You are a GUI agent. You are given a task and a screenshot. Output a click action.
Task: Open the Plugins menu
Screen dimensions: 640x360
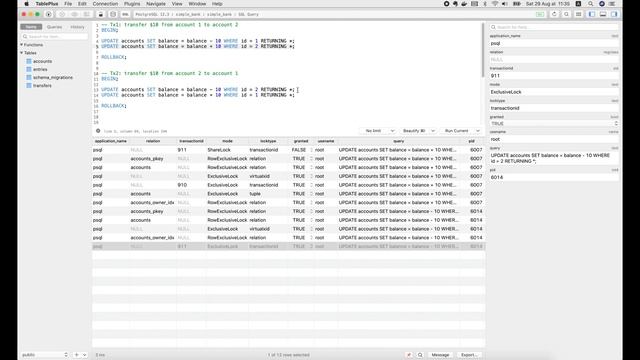pyautogui.click(x=132, y=4)
